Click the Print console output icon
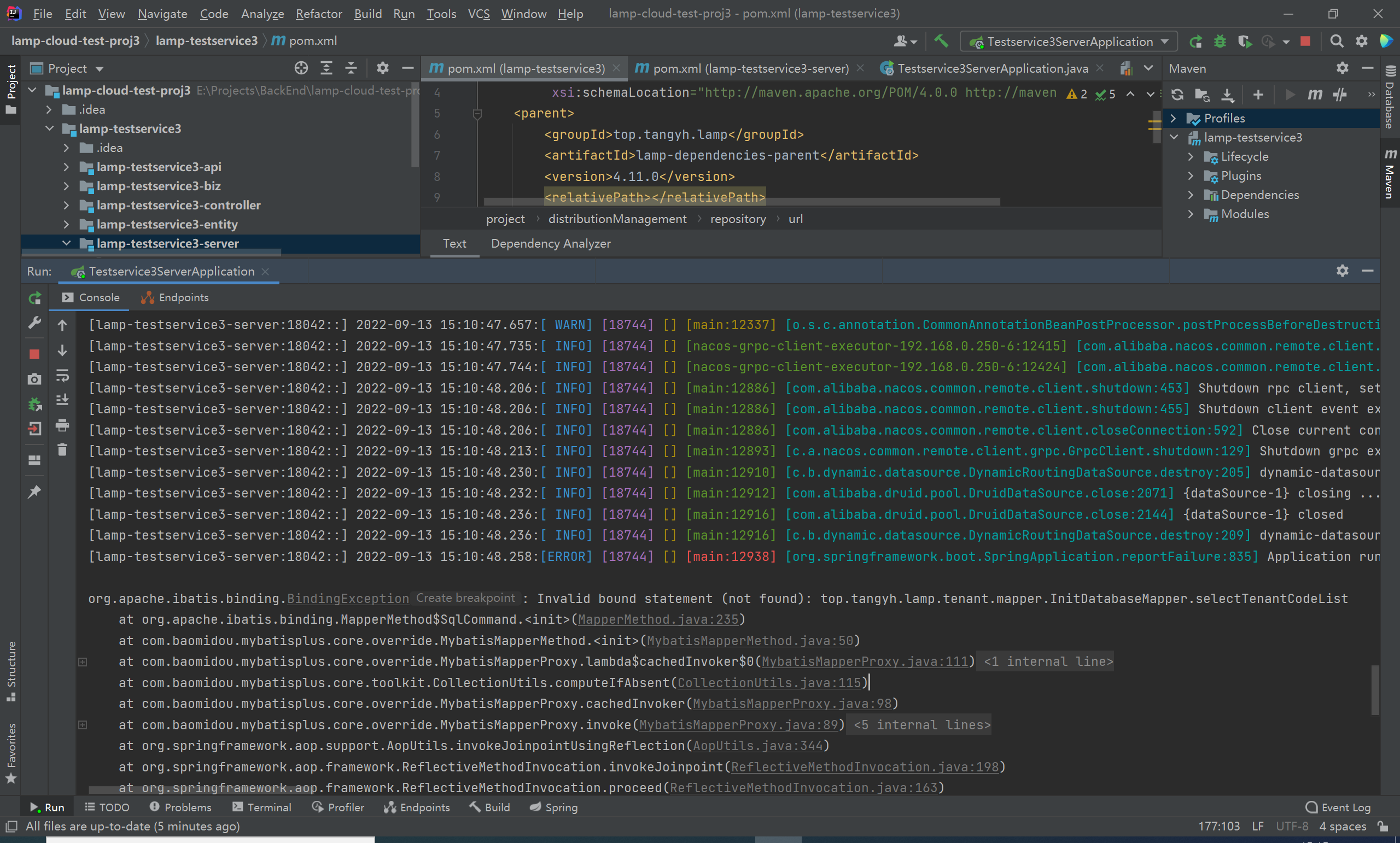The height and width of the screenshot is (843, 1400). tap(62, 425)
